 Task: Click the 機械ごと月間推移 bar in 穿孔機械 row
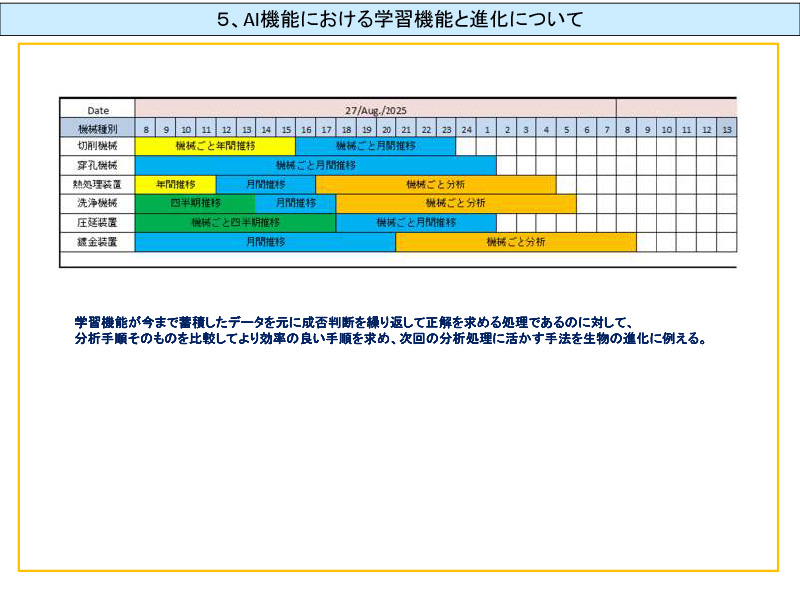click(x=315, y=165)
